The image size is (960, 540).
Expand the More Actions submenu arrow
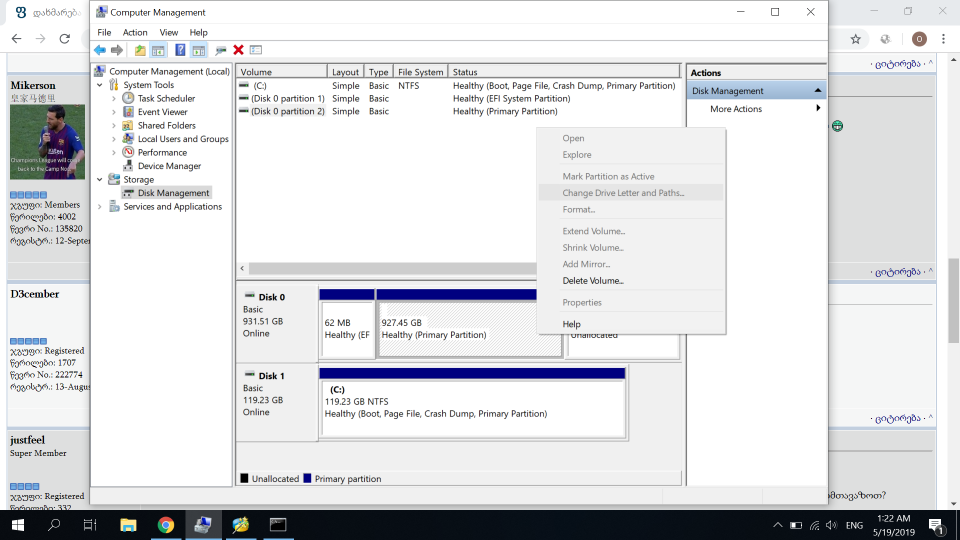coord(818,109)
